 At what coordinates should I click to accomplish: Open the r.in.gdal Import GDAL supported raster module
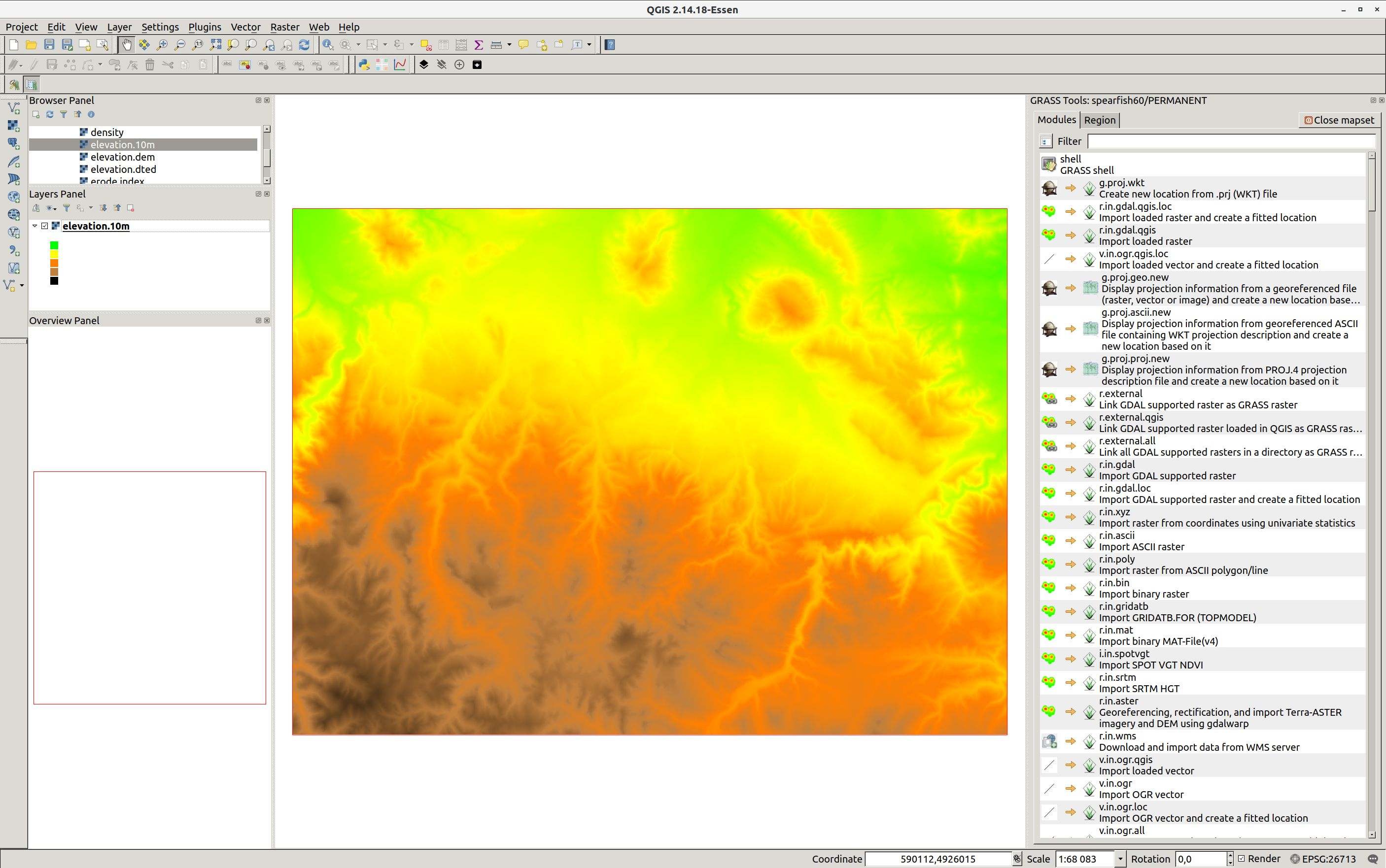1202,470
